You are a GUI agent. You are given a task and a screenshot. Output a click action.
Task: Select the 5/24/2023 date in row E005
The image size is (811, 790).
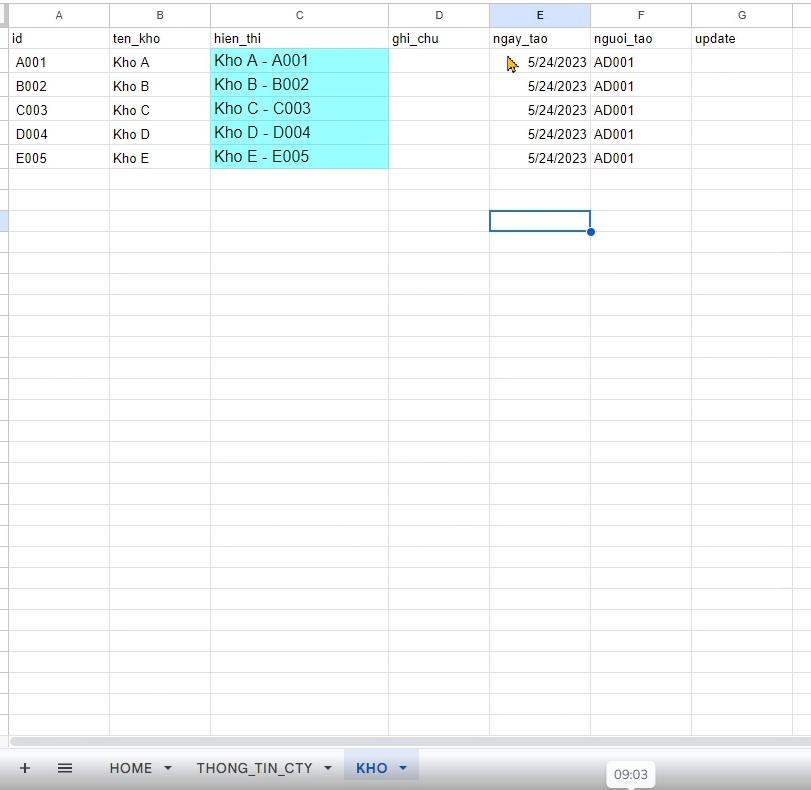(x=540, y=158)
